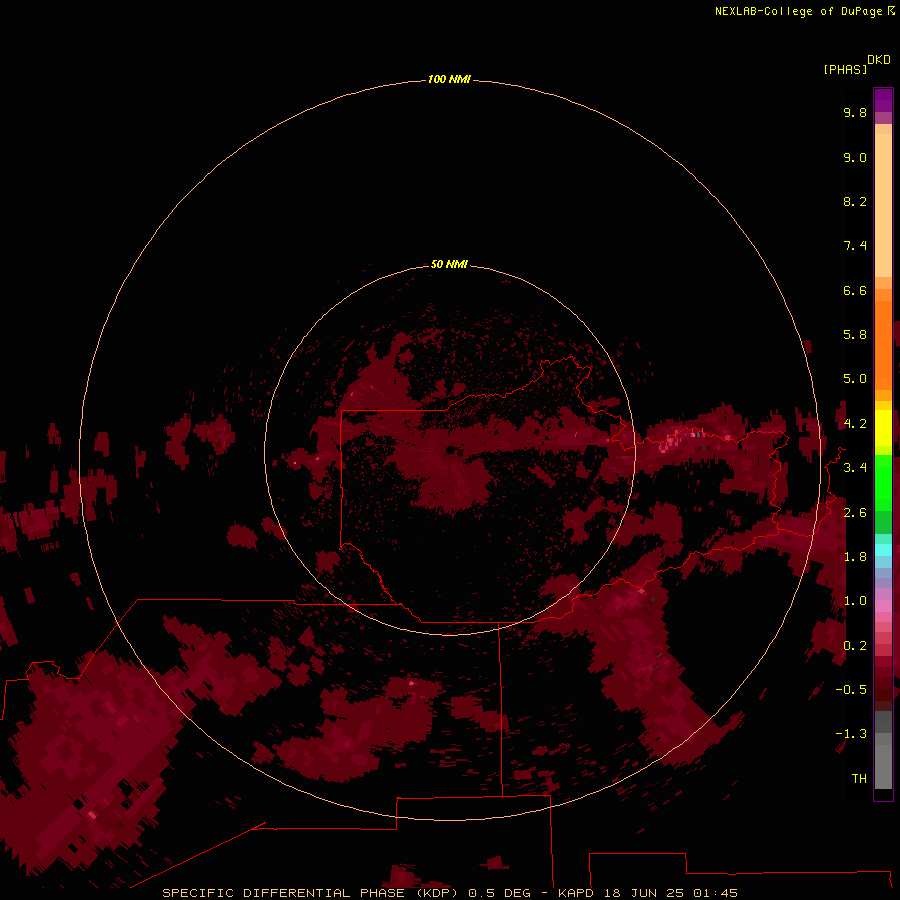900x900 pixels.
Task: Click the cyan segment of the color bar
Action: 883,550
